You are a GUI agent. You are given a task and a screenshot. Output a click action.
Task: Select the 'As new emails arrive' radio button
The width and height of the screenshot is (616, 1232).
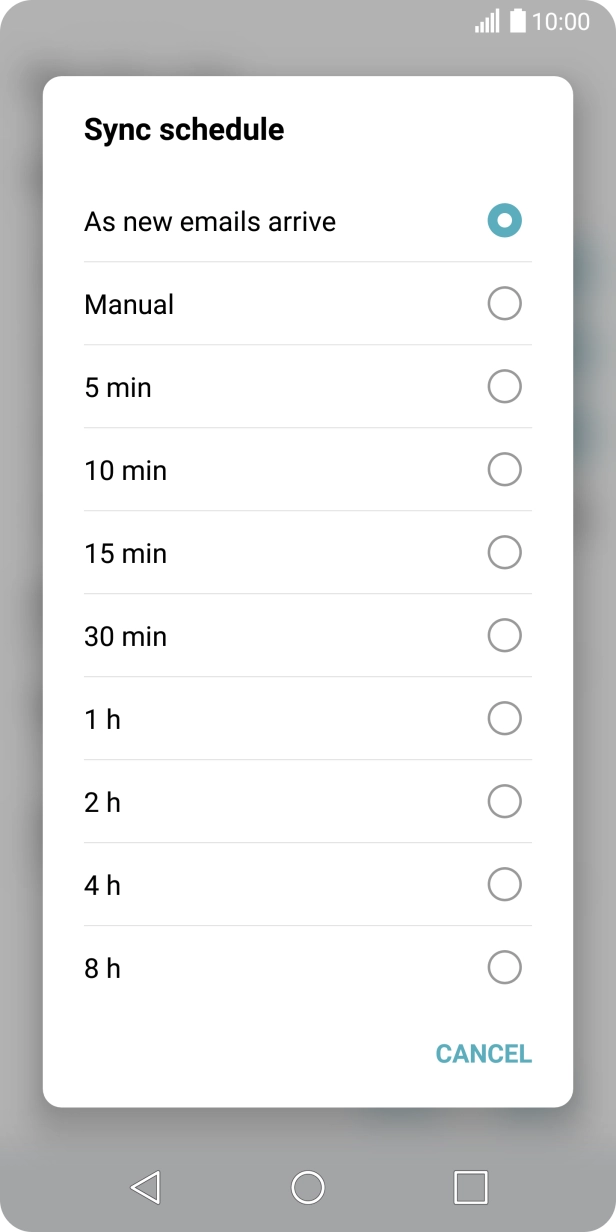tap(504, 220)
